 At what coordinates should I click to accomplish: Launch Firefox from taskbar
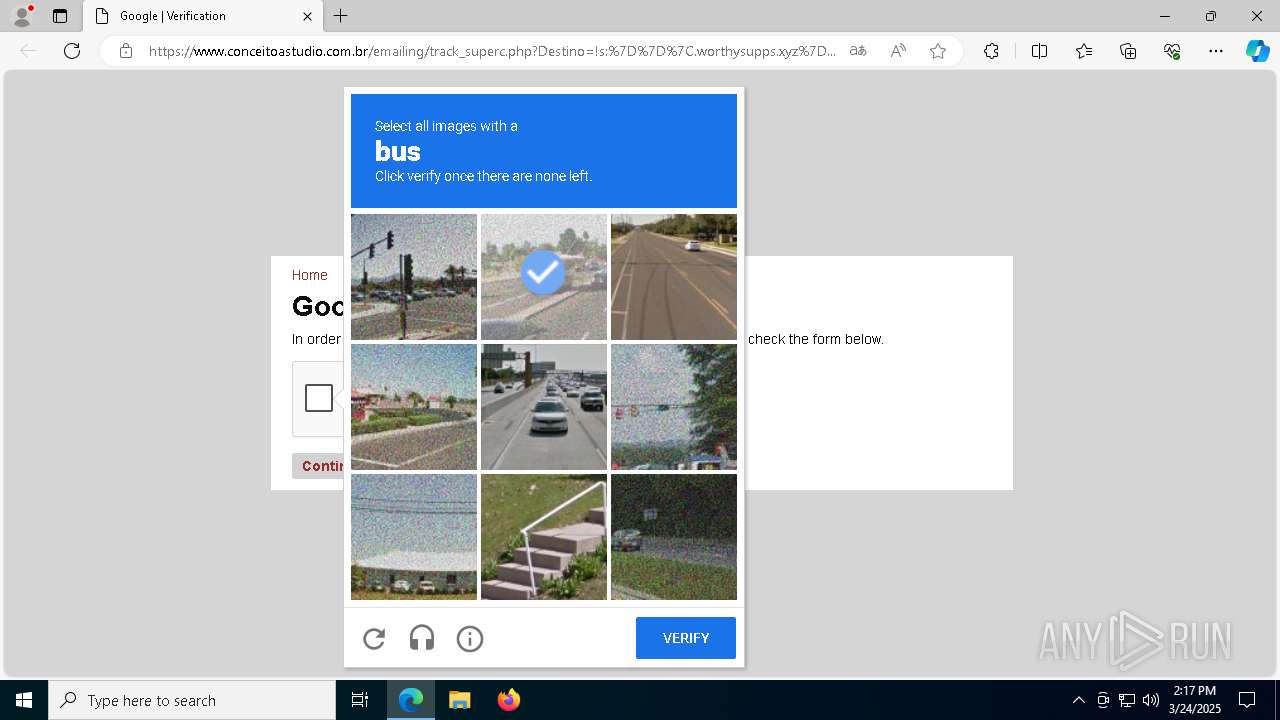pos(508,700)
